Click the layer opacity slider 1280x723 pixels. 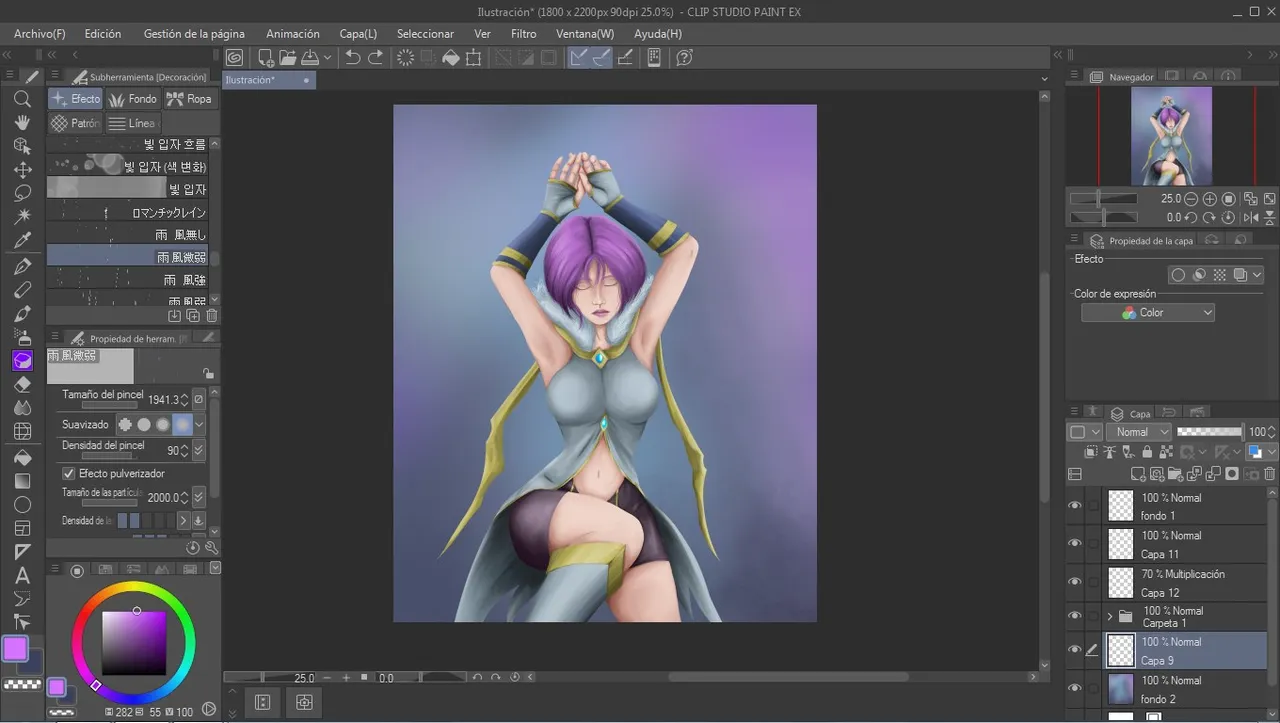coord(1210,432)
